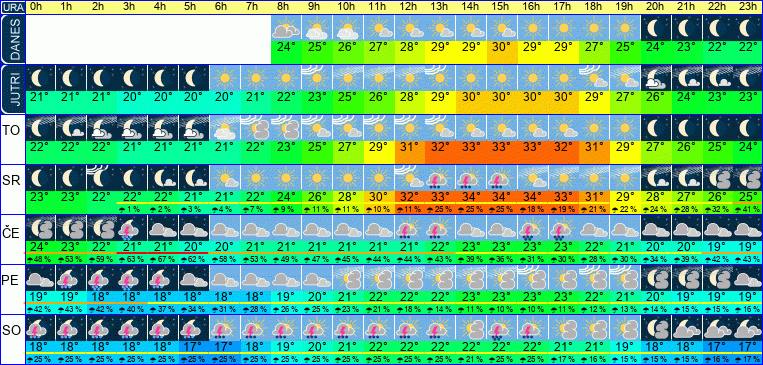The width and height of the screenshot is (763, 365).
Task: Click the DANES row label
Action: coord(13,39)
